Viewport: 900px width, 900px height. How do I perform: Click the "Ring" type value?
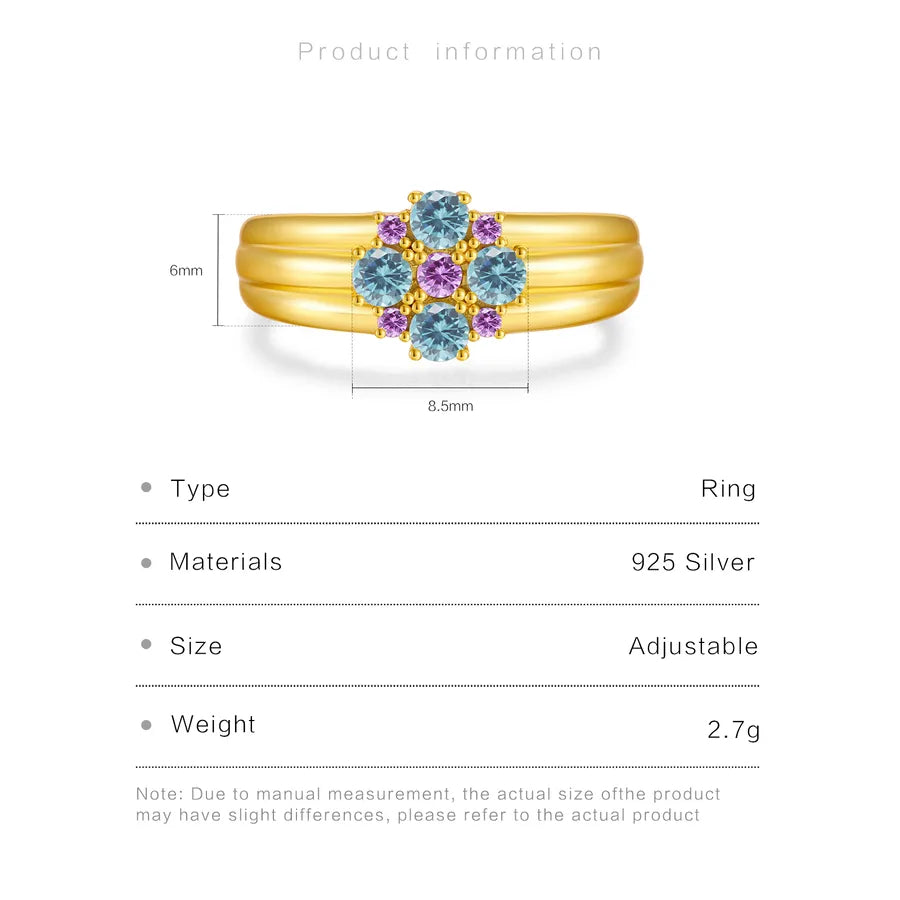click(728, 489)
